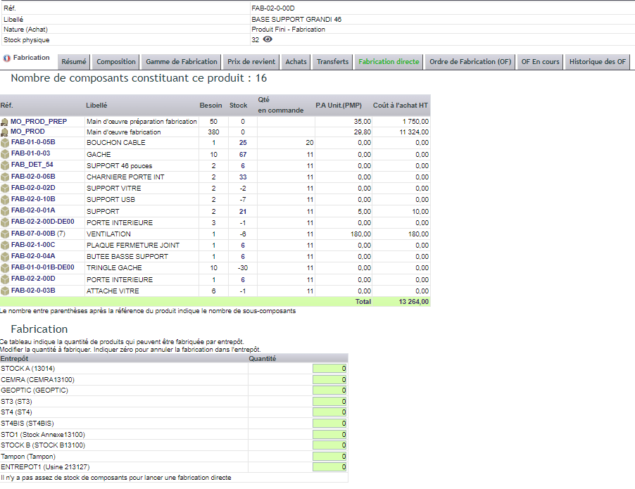The height and width of the screenshot is (489, 635).
Task: Click the ST4BIS quantity field
Action: point(329,423)
